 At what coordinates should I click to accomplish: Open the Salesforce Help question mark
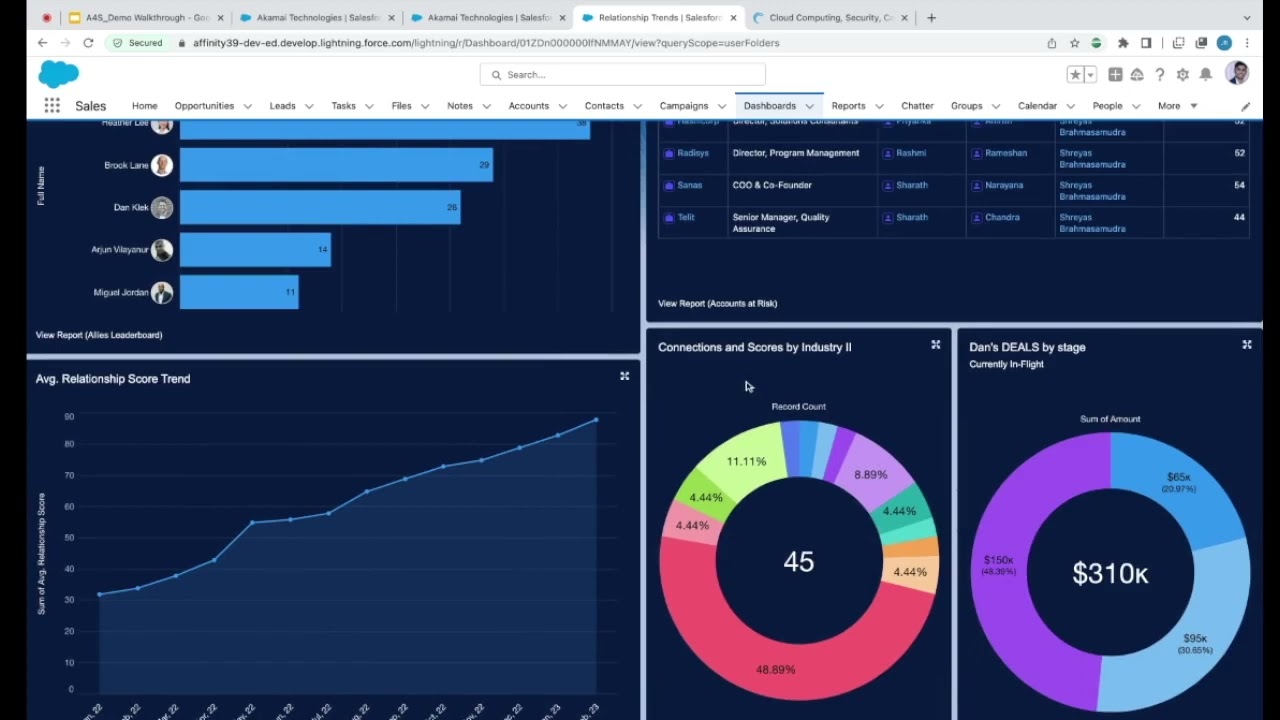1160,75
